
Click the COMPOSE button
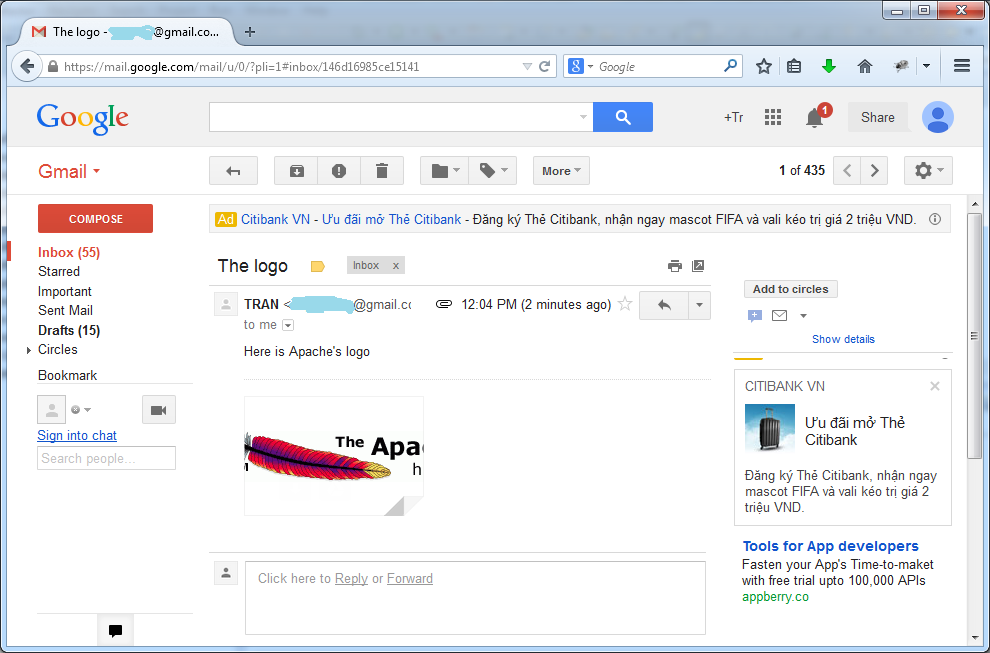click(95, 219)
